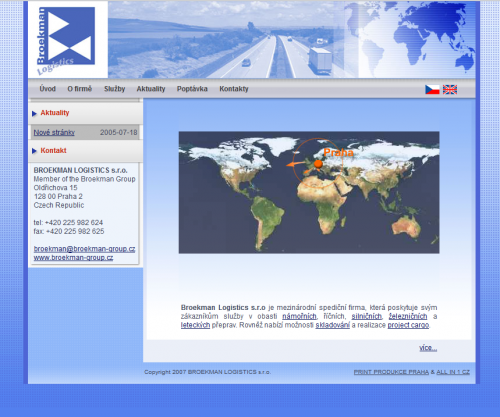
Task: Select Aktuality in the navigation bar
Action: [151, 89]
